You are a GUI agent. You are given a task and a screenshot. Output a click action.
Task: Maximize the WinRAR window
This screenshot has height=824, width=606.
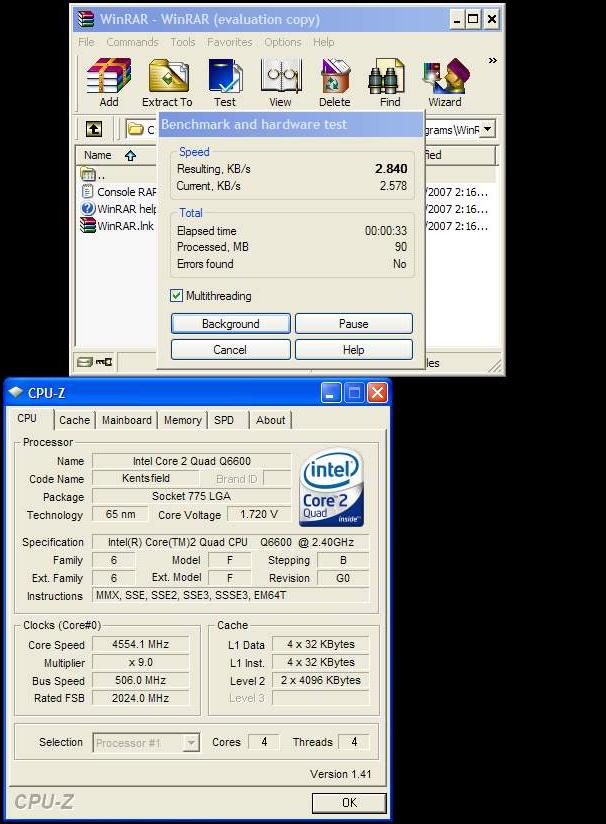point(473,19)
